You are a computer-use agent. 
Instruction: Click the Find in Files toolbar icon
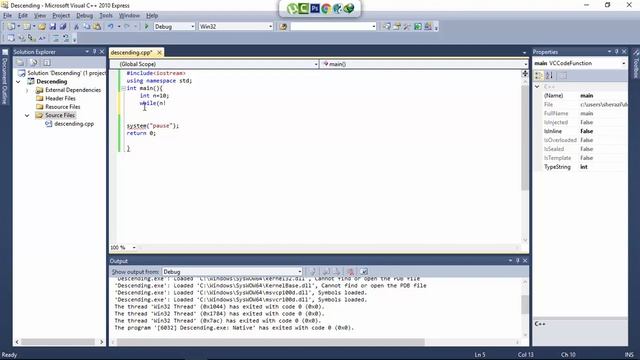pos(283,27)
